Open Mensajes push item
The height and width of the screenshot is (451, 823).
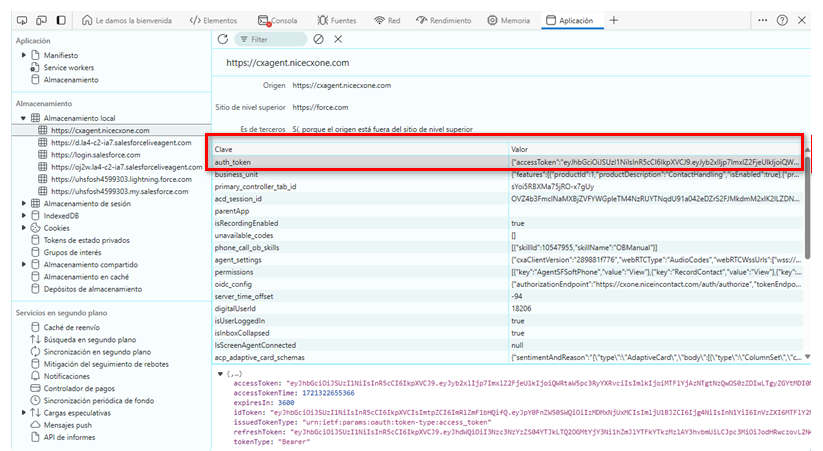click(x=68, y=425)
